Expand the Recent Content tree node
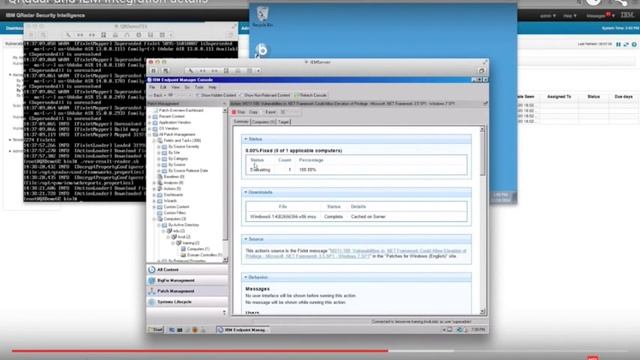Image resolution: width=640 pixels, height=360 pixels. [x=150, y=116]
